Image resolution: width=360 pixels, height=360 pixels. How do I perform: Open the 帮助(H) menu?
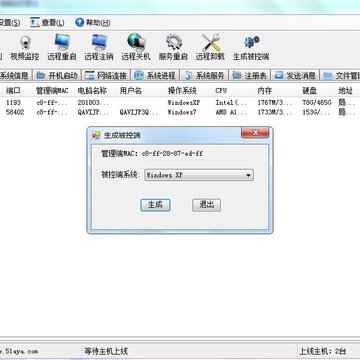pos(93,23)
